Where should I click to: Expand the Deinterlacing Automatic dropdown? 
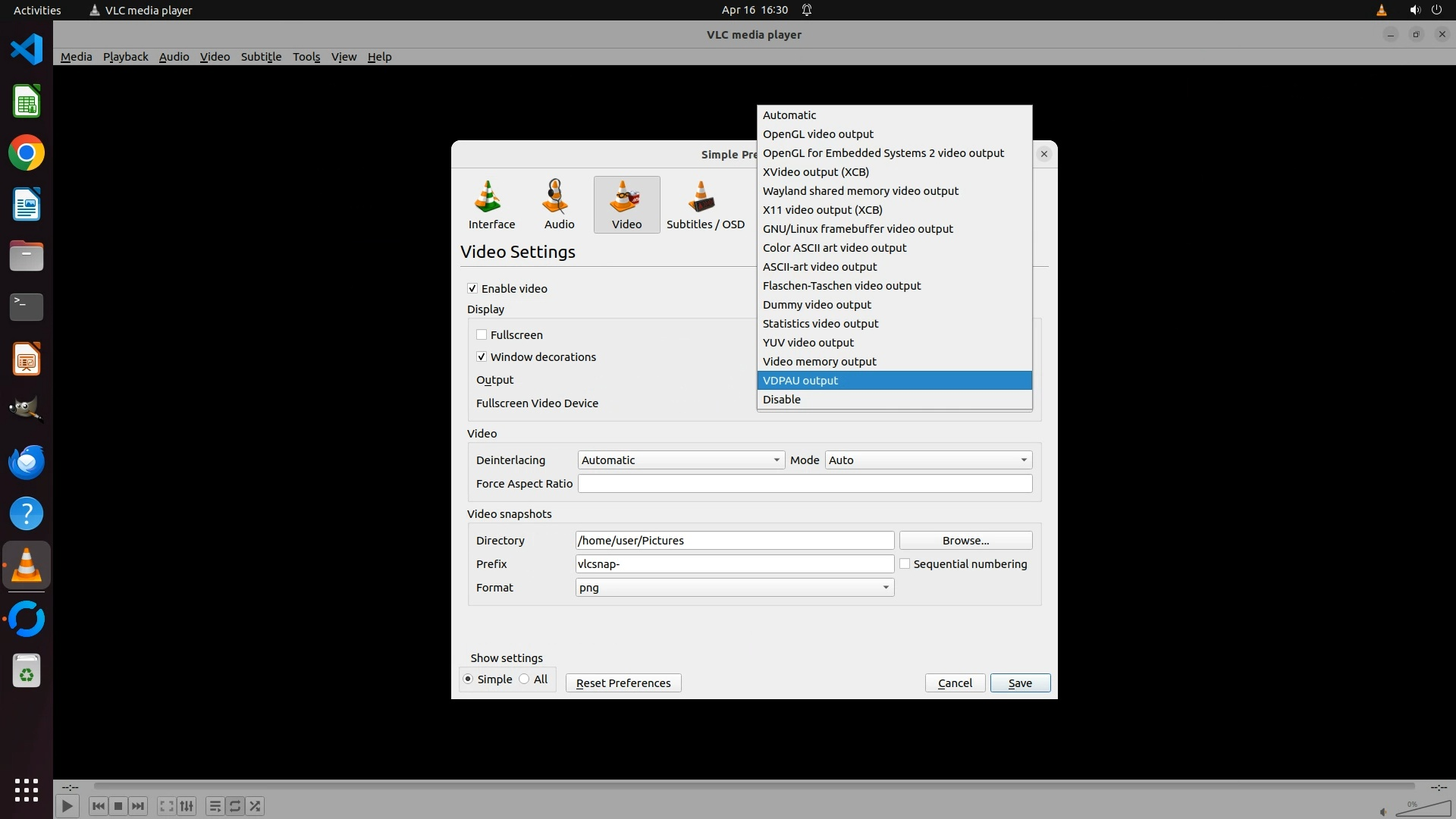coord(680,460)
